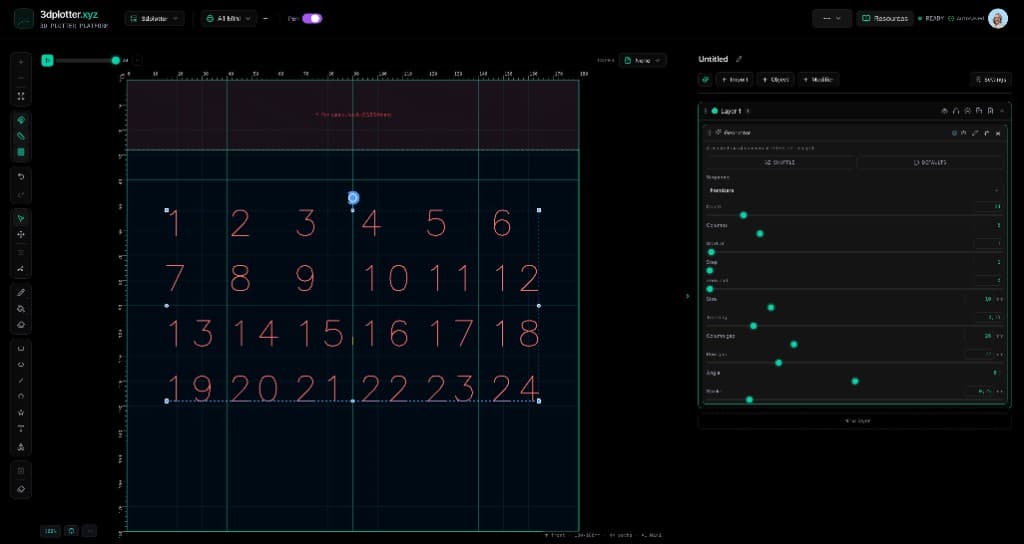Image resolution: width=1024 pixels, height=544 pixels.
Task: Click the redo arrow icon
Action: 21,194
